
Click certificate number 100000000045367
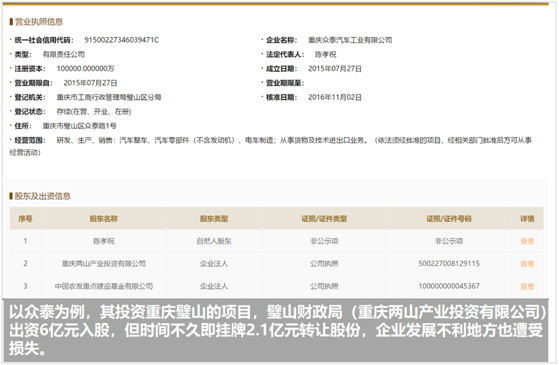pos(449,286)
